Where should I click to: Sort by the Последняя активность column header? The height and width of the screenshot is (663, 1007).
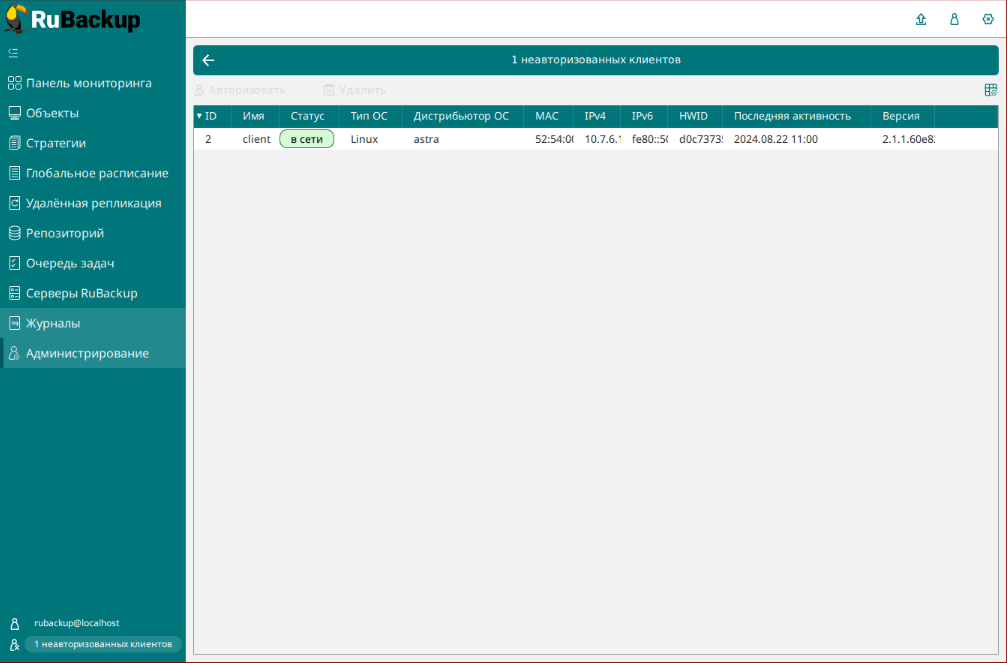(x=792, y=116)
